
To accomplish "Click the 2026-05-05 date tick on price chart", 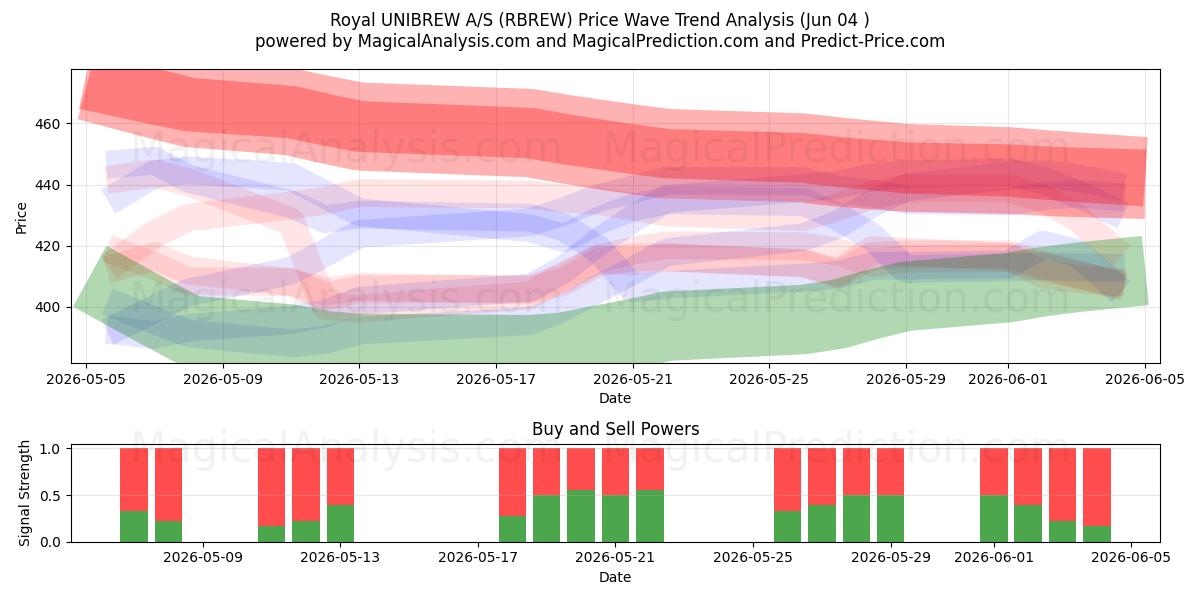I will pyautogui.click(x=86, y=379).
